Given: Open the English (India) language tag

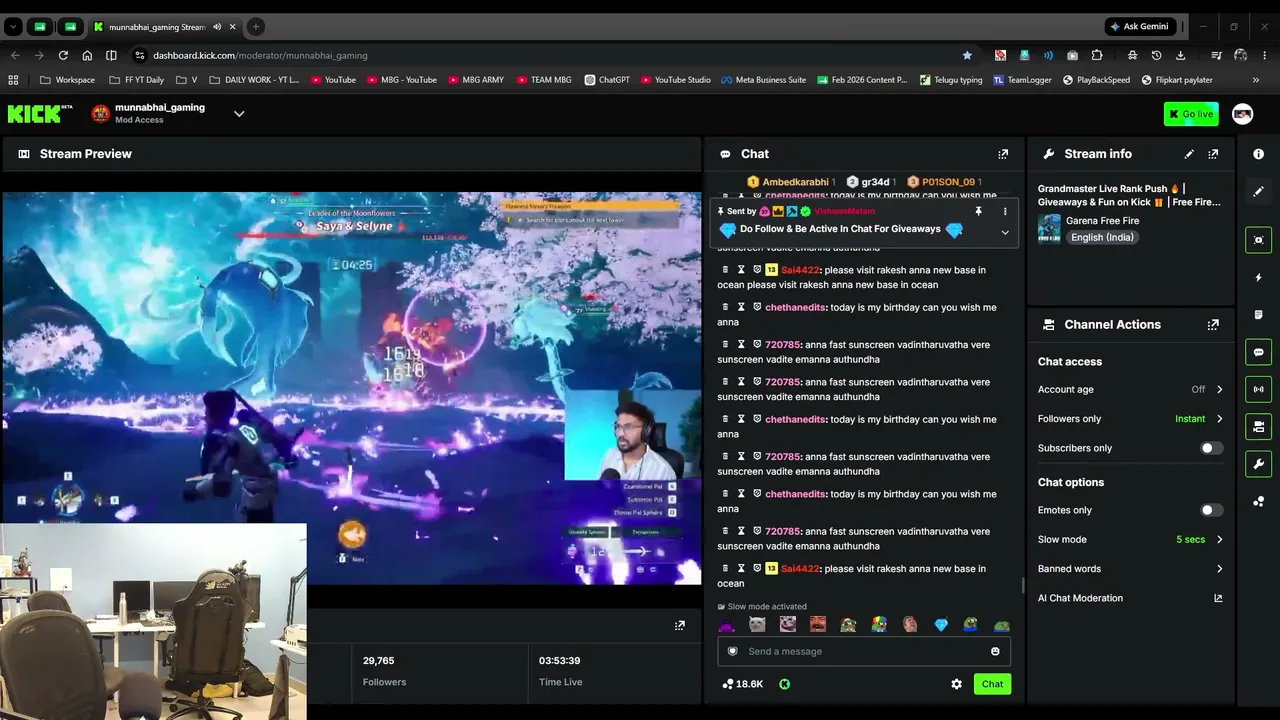Looking at the screenshot, I should click(1101, 238).
